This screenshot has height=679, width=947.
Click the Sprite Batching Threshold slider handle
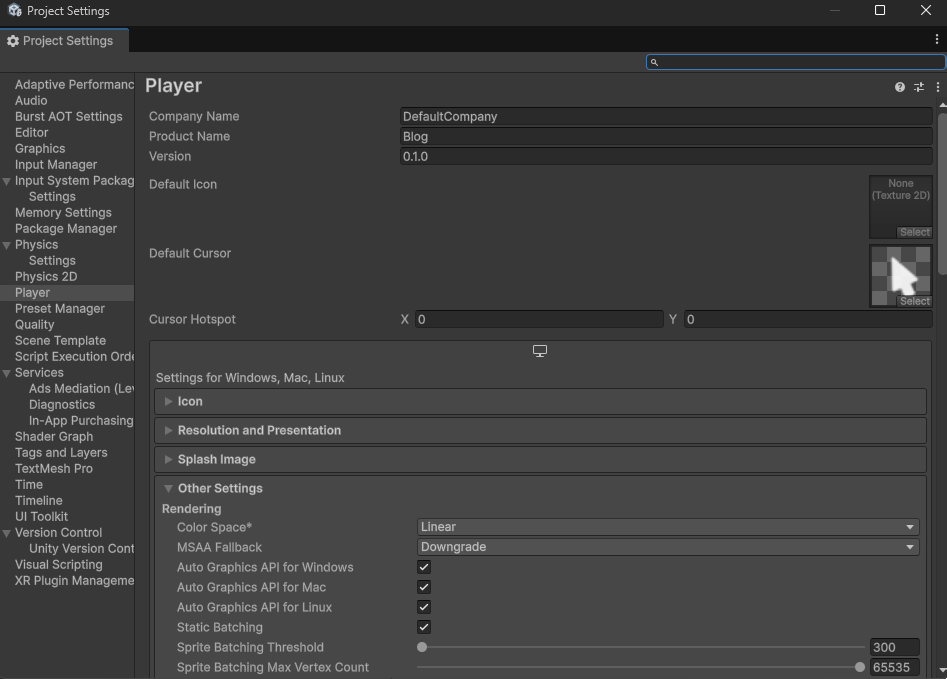coord(422,647)
